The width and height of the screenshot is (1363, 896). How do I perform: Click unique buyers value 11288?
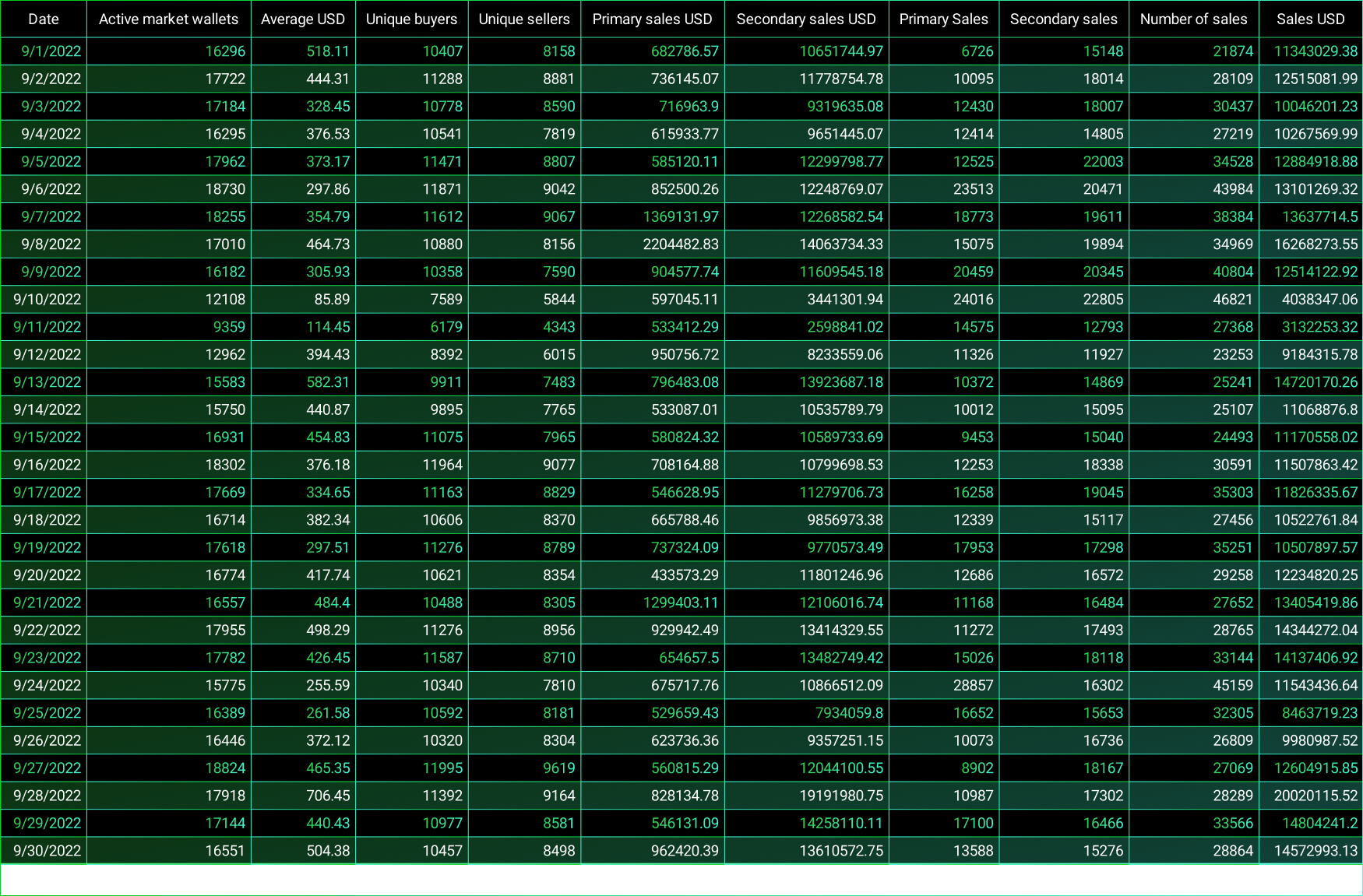point(411,79)
